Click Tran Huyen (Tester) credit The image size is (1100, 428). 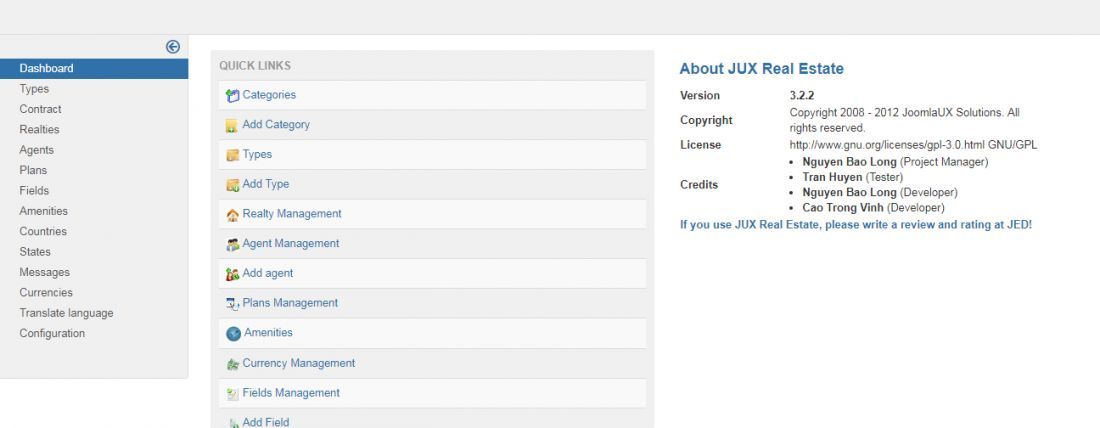(853, 177)
